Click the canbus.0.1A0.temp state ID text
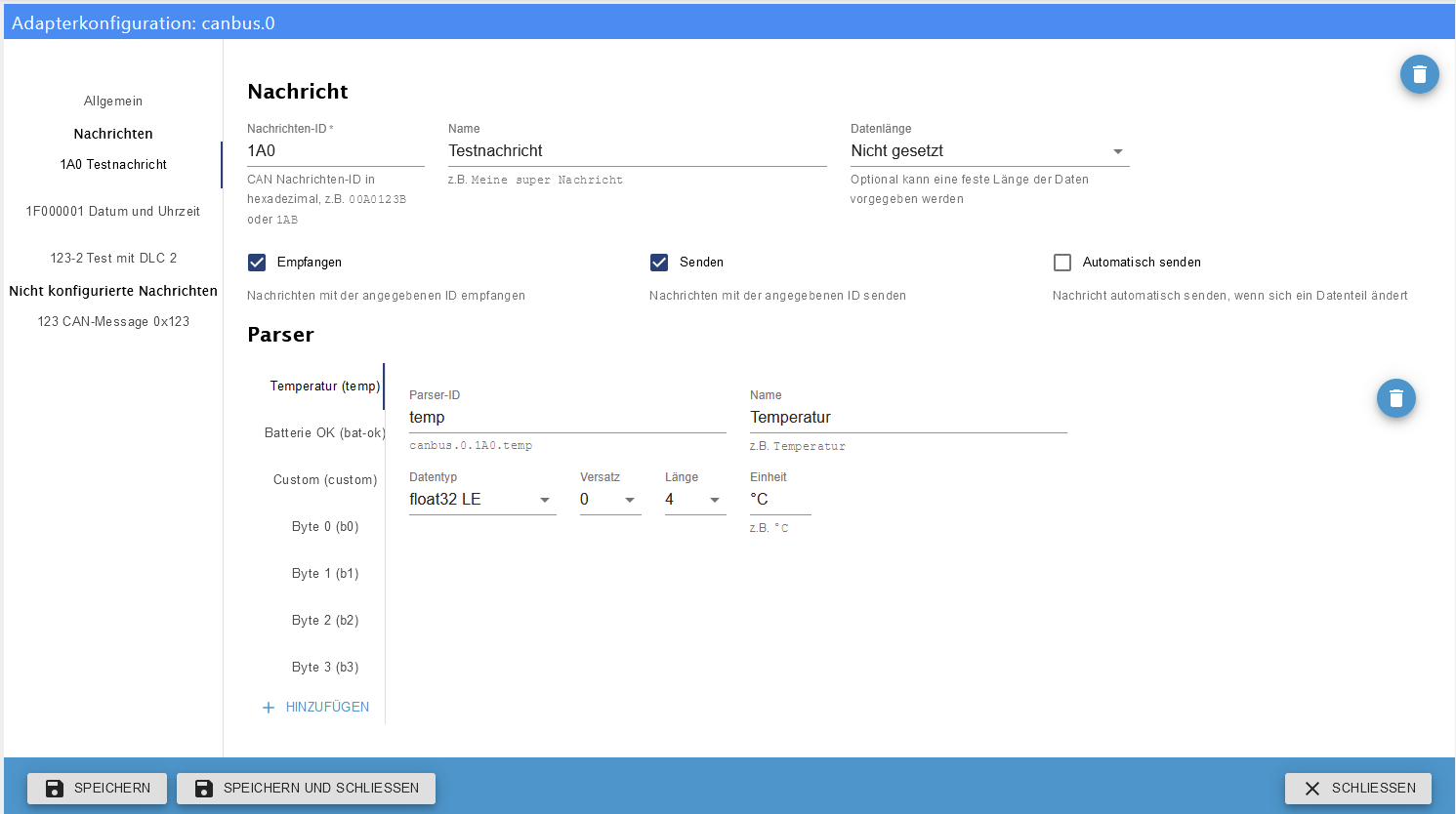The image size is (1456, 814). (x=471, y=446)
